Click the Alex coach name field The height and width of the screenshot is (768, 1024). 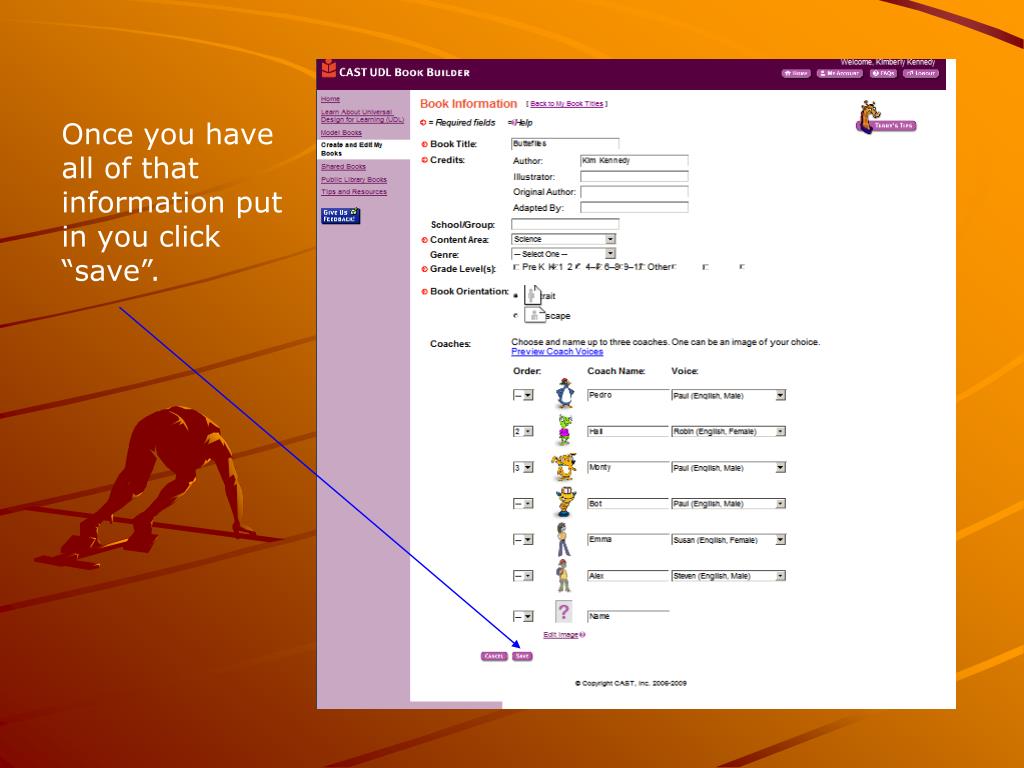click(628, 576)
